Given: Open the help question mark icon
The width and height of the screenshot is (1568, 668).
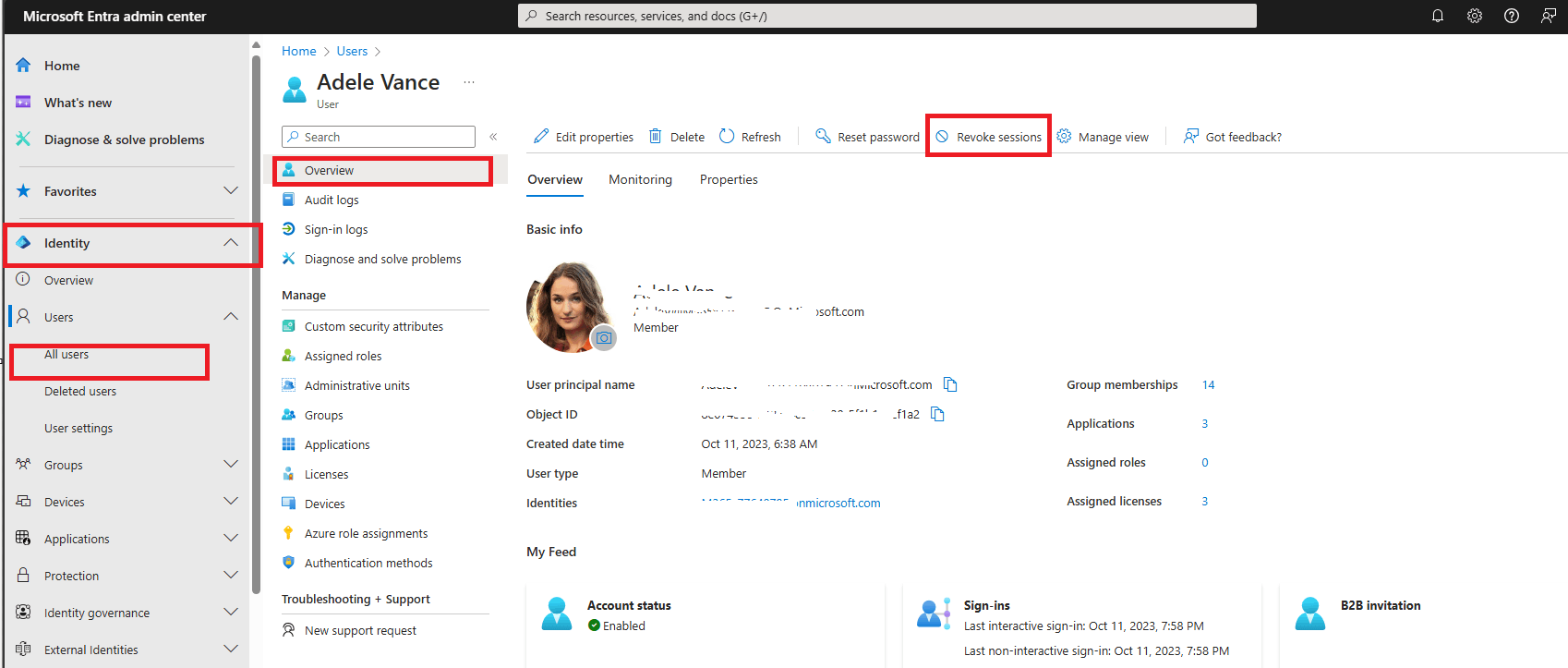Looking at the screenshot, I should (x=1512, y=16).
